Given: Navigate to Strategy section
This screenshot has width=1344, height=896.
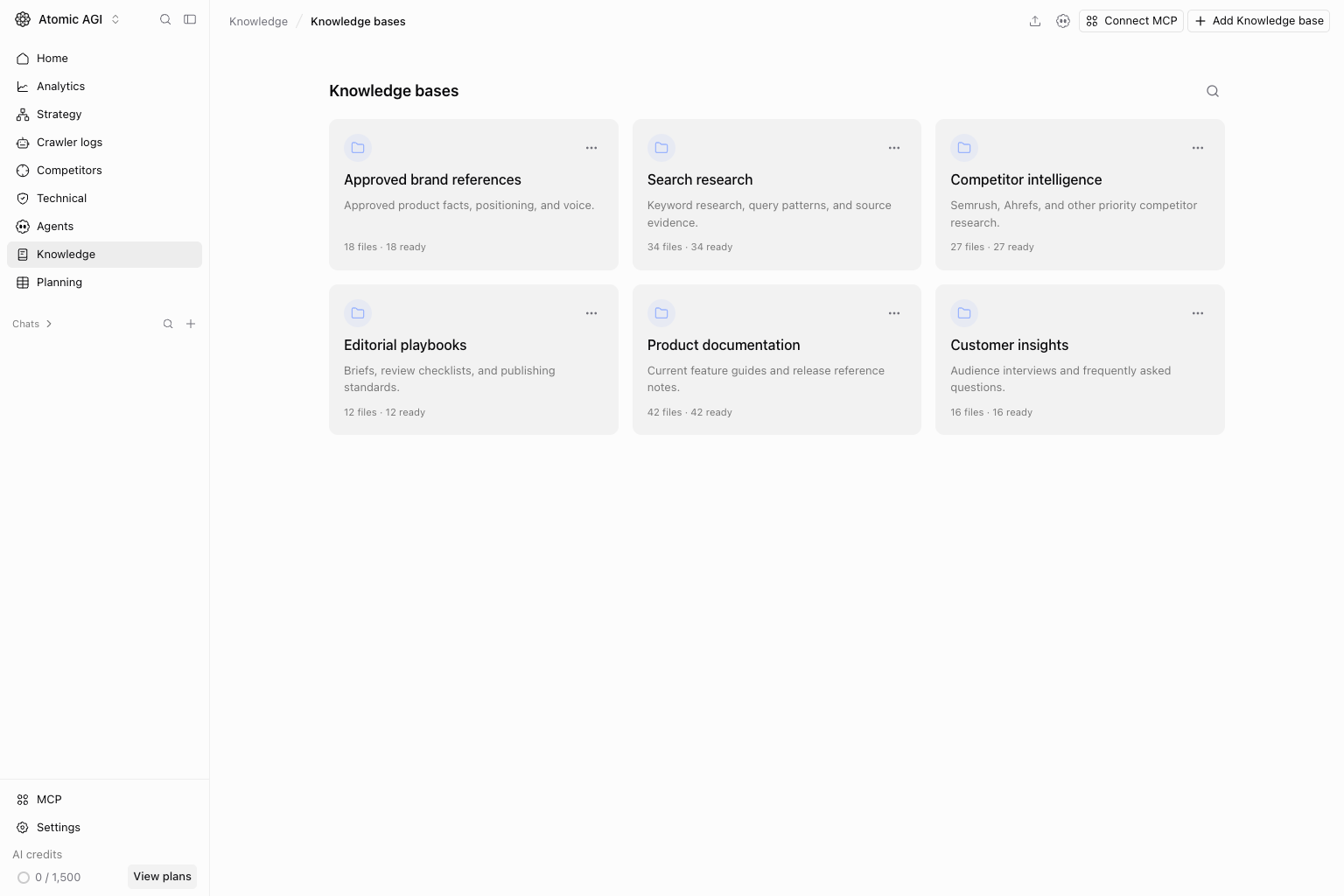Looking at the screenshot, I should (x=104, y=115).
